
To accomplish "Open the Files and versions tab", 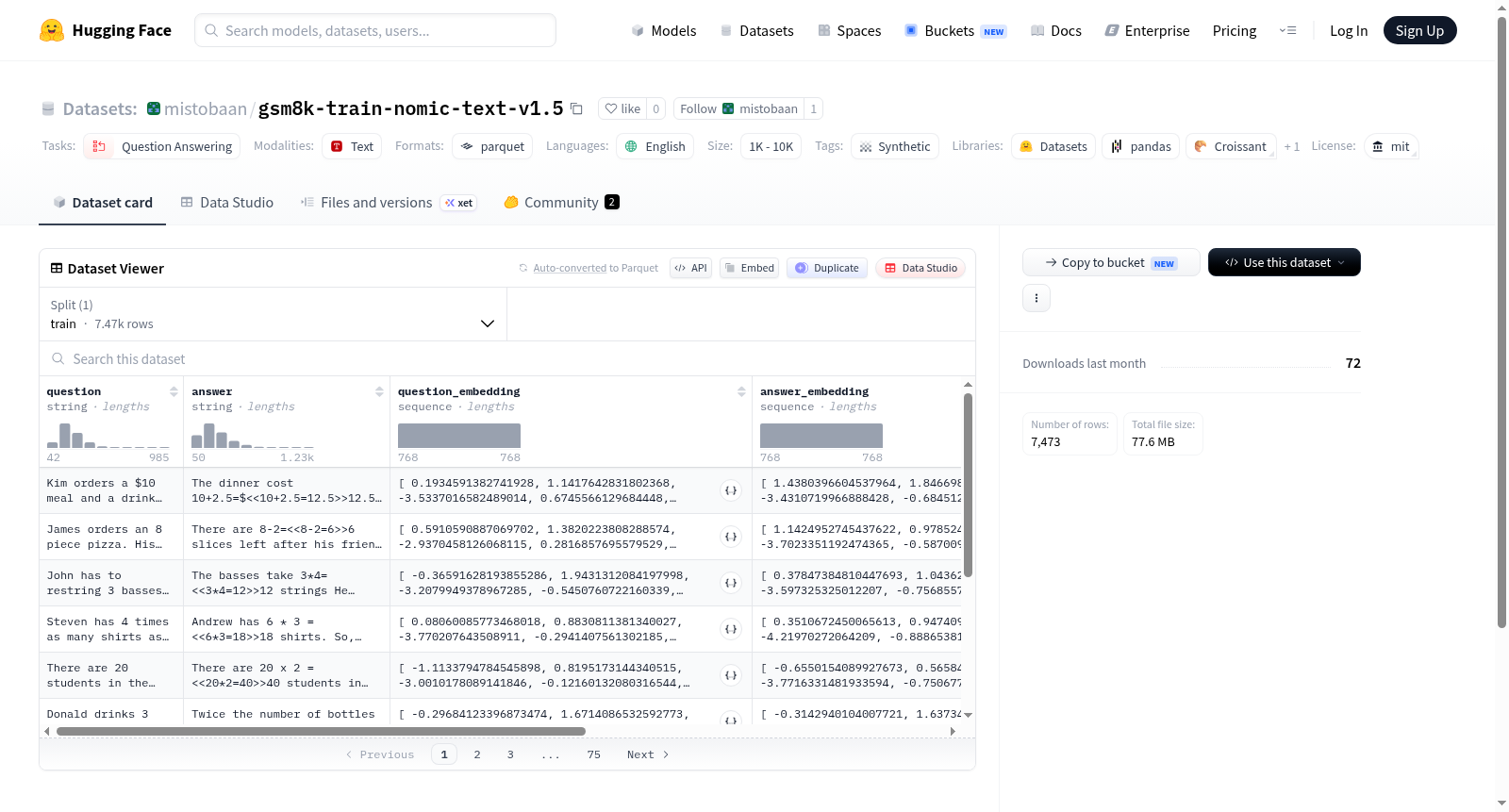I will pos(389,202).
